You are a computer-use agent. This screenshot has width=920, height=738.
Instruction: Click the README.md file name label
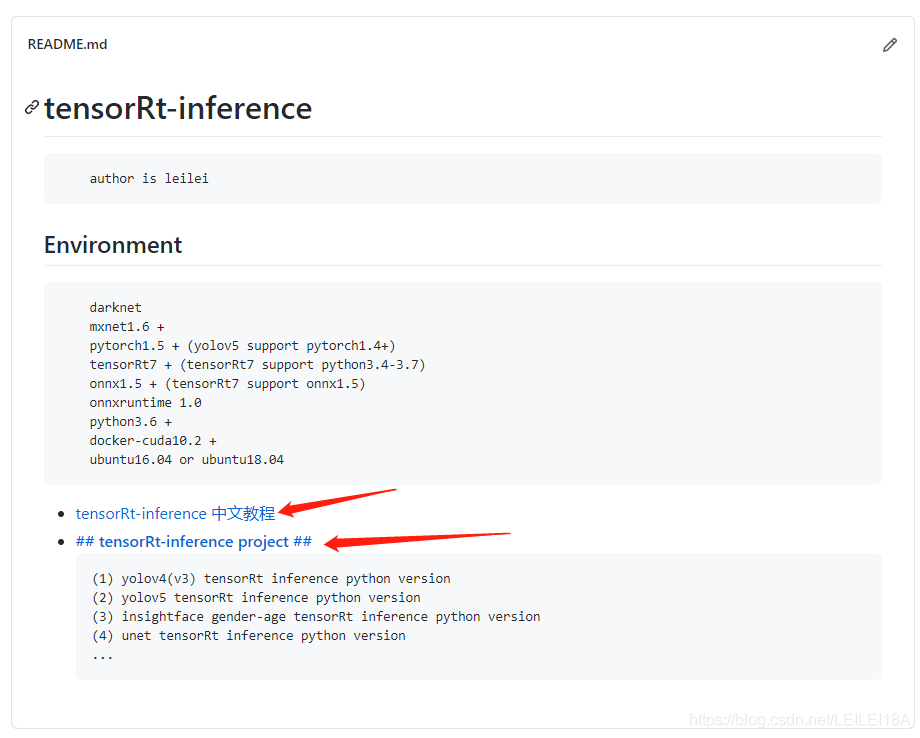click(67, 44)
